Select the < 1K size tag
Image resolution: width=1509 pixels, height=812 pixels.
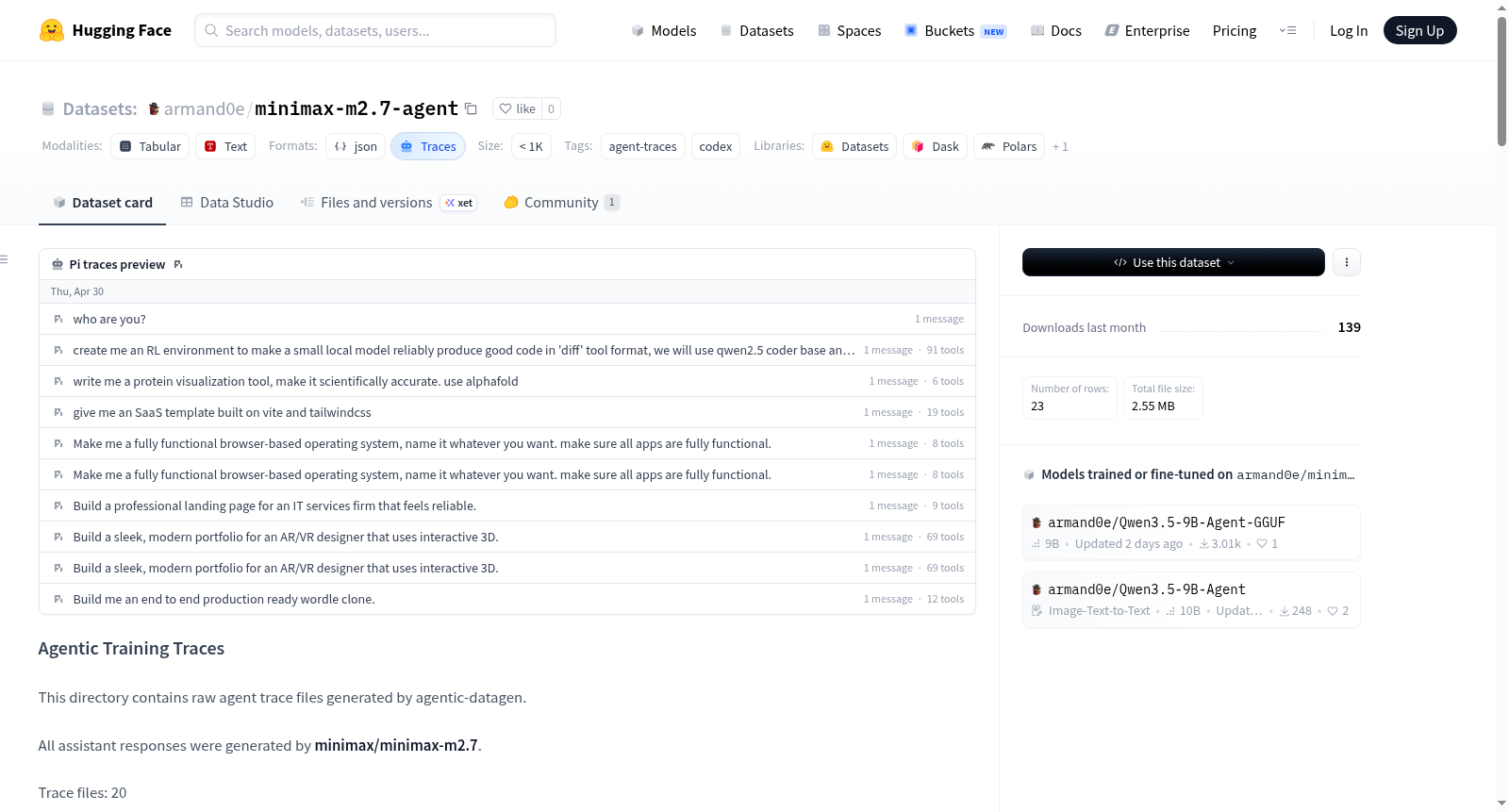click(x=531, y=146)
